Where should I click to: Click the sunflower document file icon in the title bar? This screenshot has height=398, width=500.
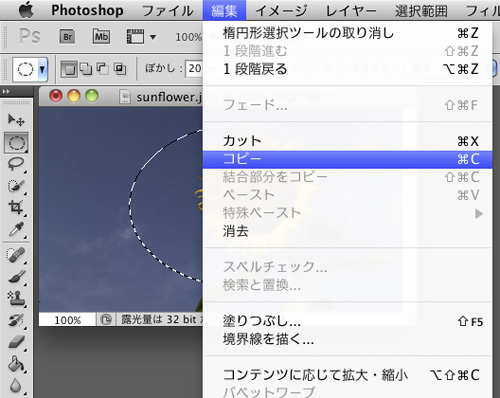125,97
